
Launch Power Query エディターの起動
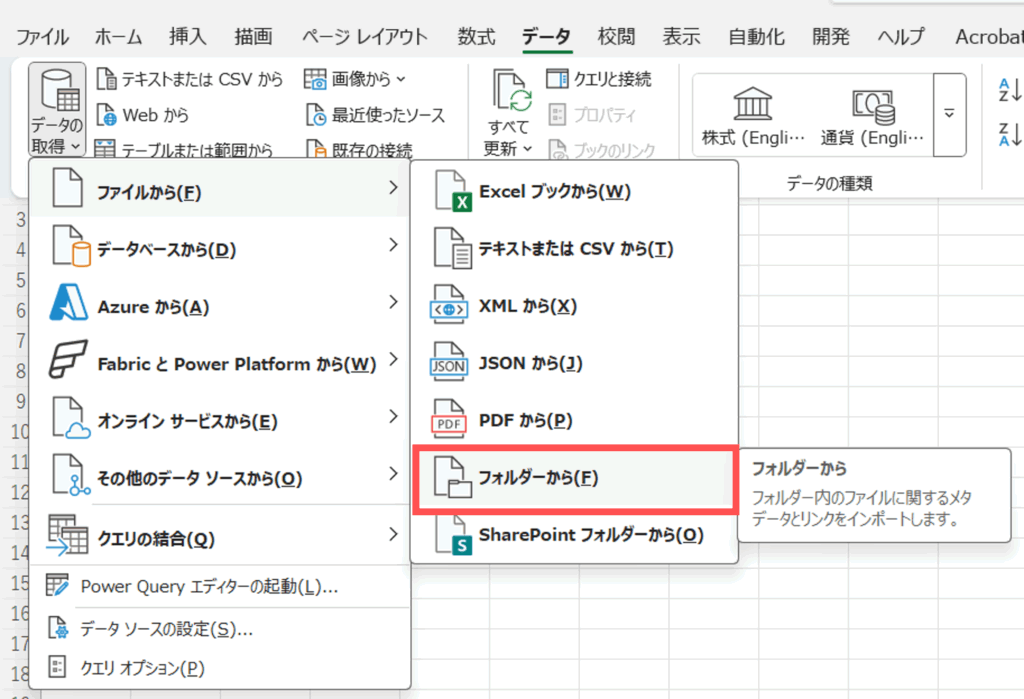(x=208, y=587)
